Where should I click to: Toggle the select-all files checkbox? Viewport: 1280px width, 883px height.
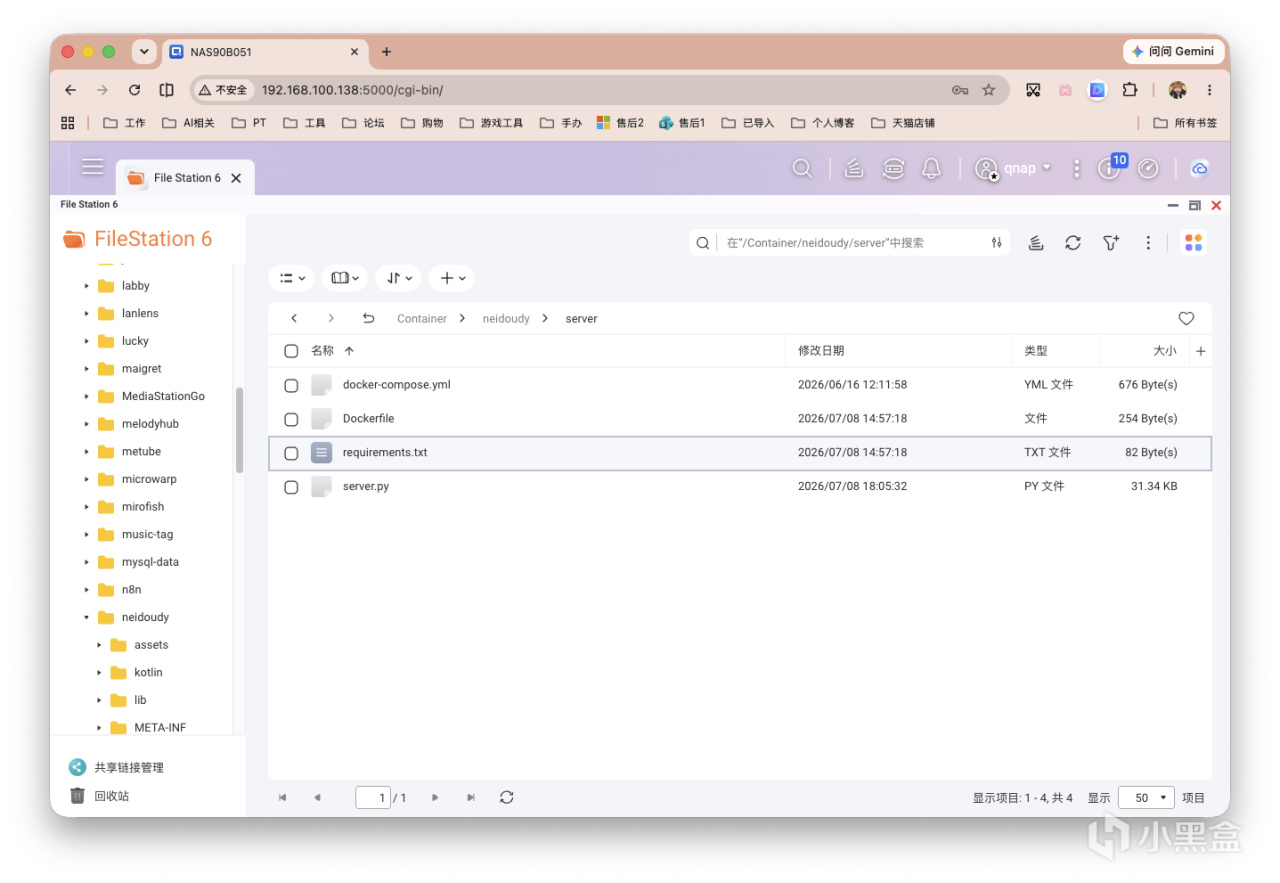tap(291, 351)
